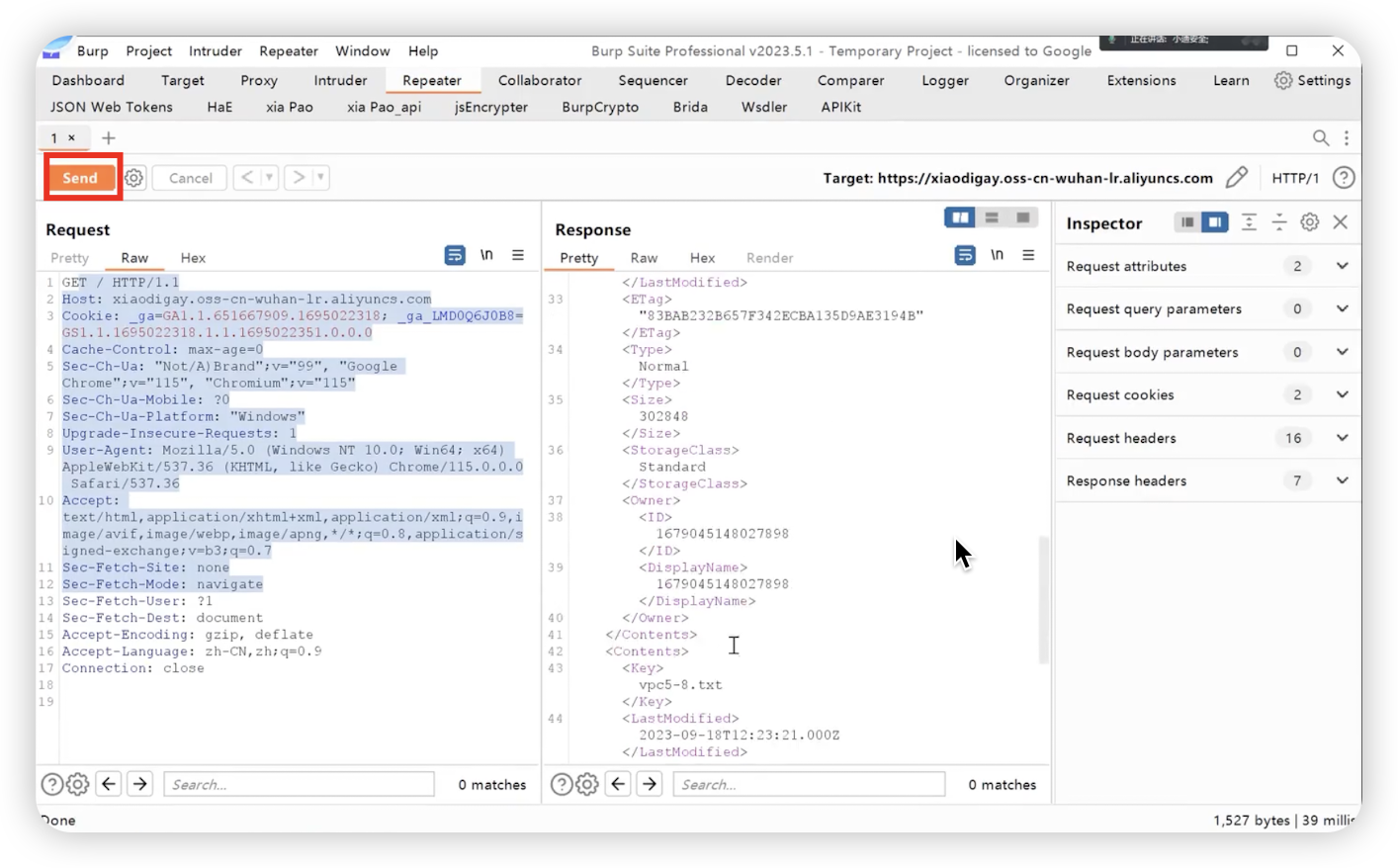Open Burp Settings
This screenshot has width=1398, height=868.
1312,80
